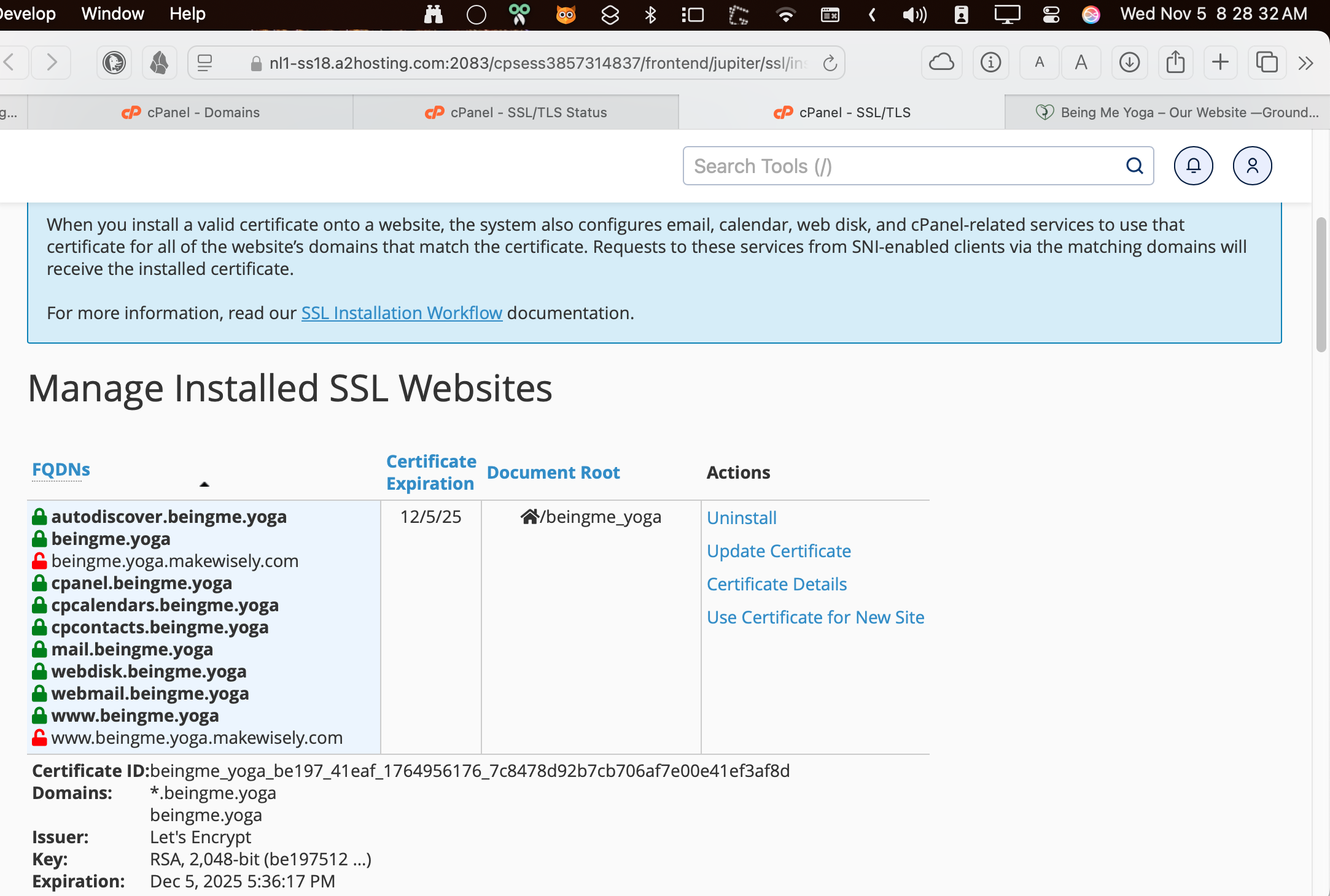The image size is (1330, 896).
Task: Sort by Certificate Expiration column
Action: 430,472
